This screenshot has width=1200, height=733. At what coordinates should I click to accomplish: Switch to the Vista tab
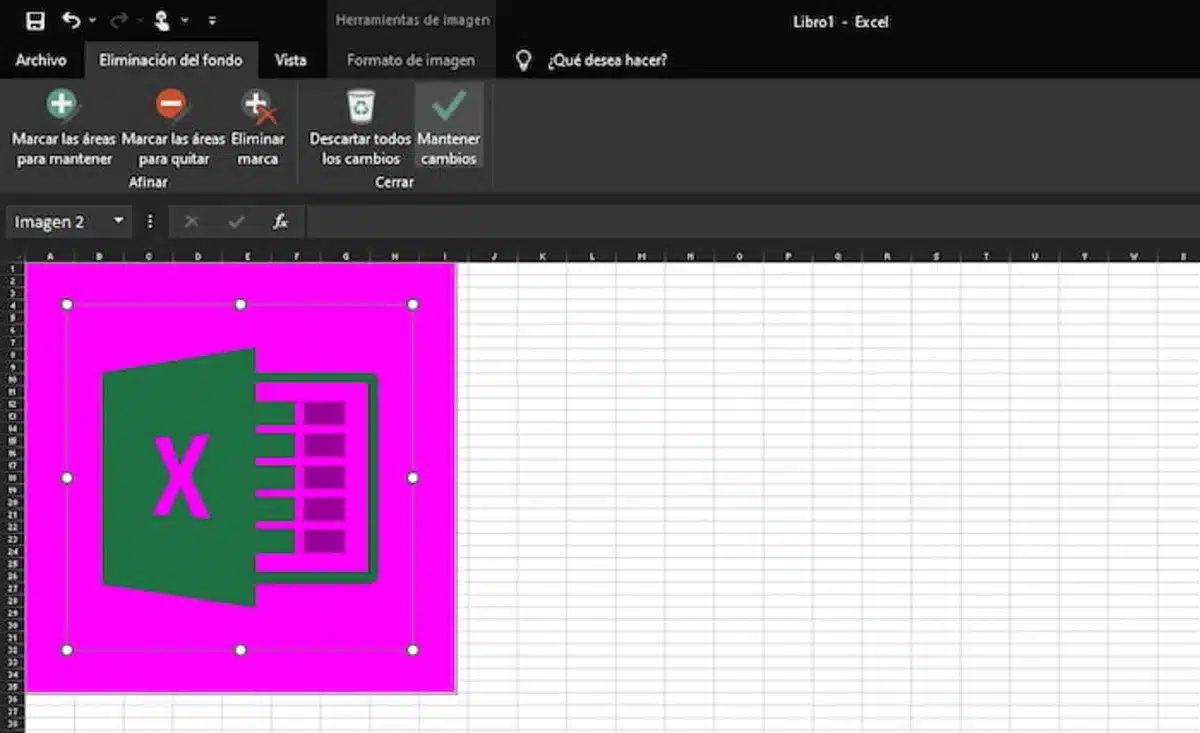click(293, 59)
